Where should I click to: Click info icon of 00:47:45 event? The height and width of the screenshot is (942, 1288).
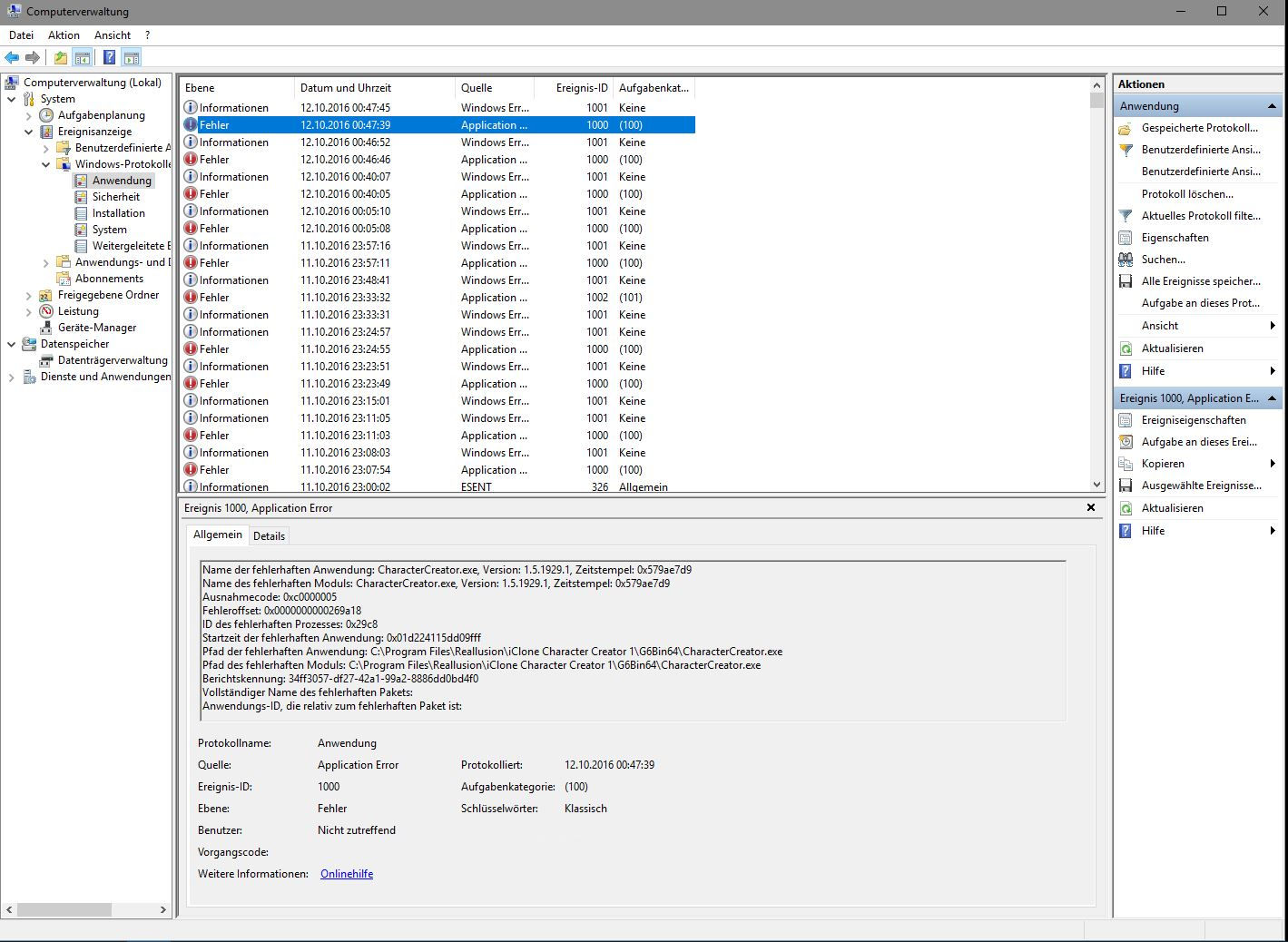click(x=191, y=108)
